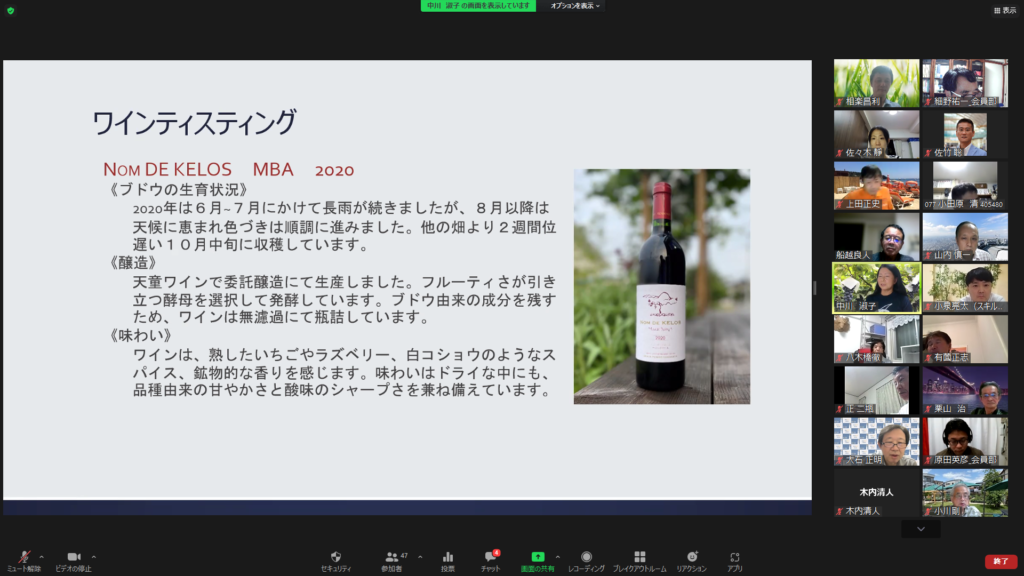1024x576 pixels.
Task: Select 小川剛's video tile
Action: coord(965,493)
